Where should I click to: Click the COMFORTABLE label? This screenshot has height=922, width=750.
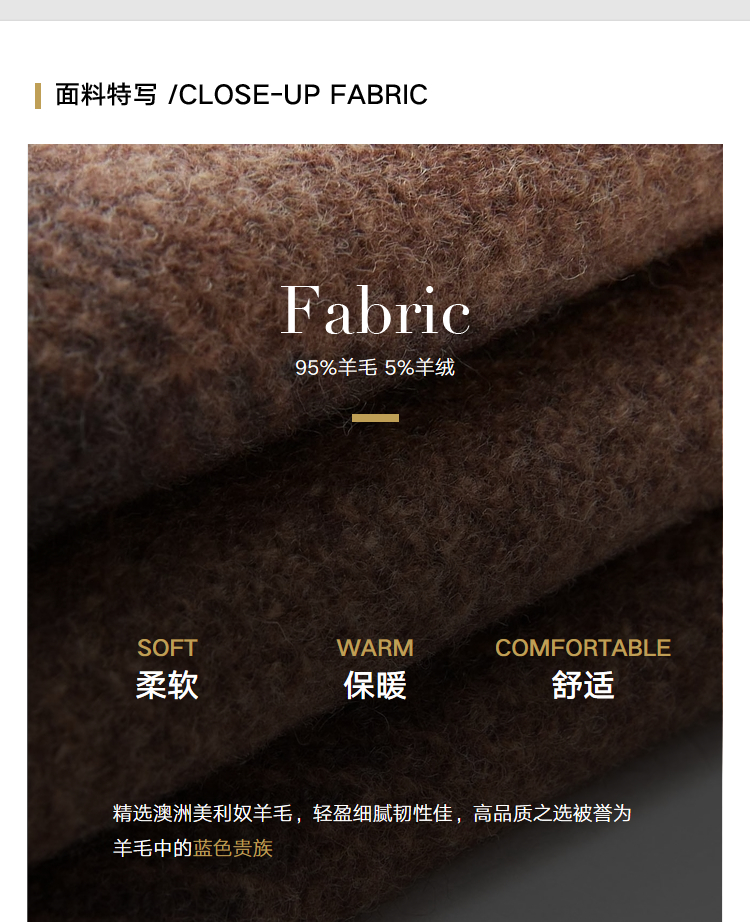pyautogui.click(x=583, y=648)
